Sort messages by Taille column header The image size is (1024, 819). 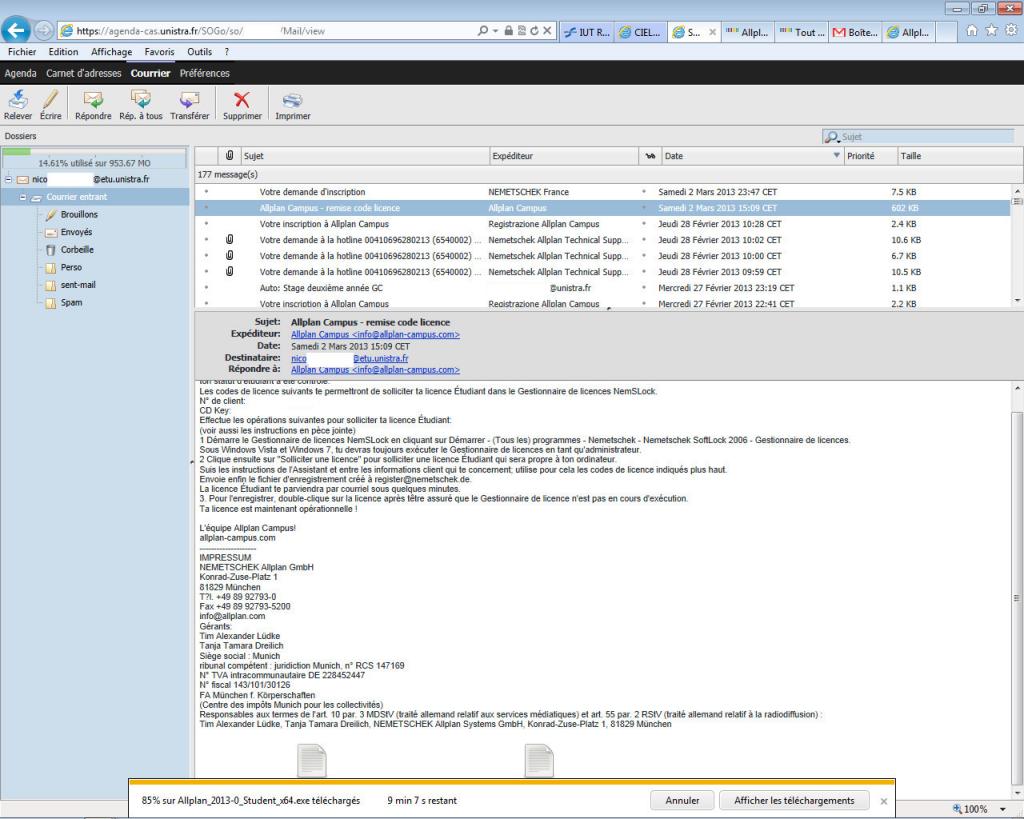[959, 155]
